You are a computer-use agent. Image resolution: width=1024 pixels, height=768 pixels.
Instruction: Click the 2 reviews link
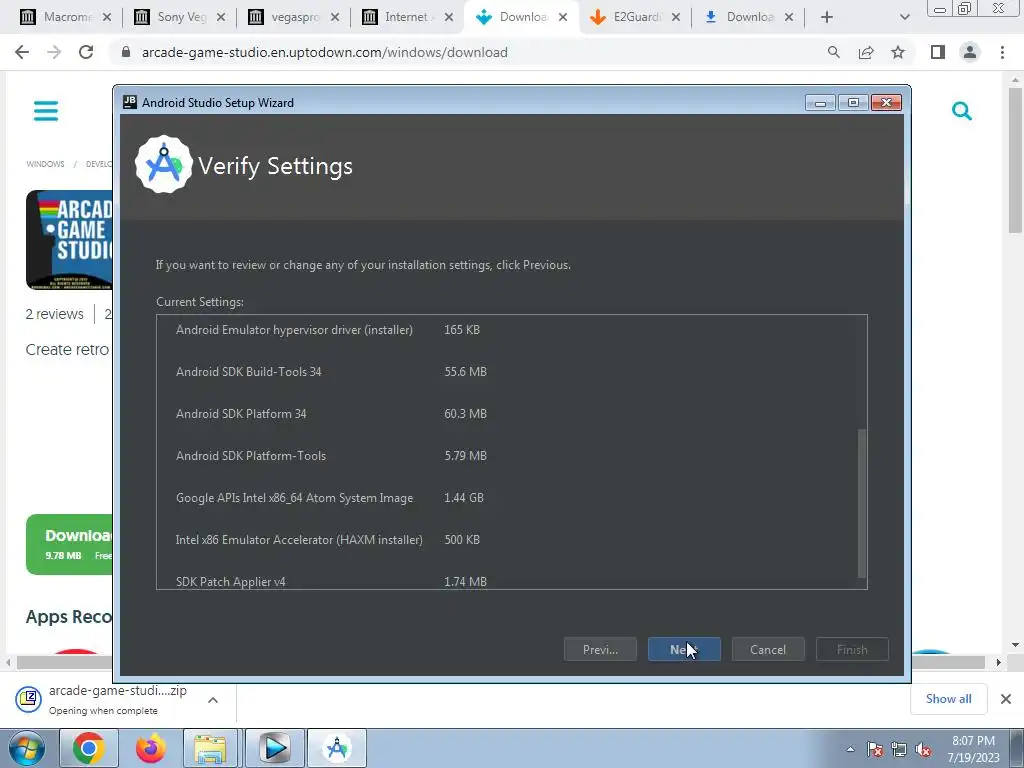(55, 314)
